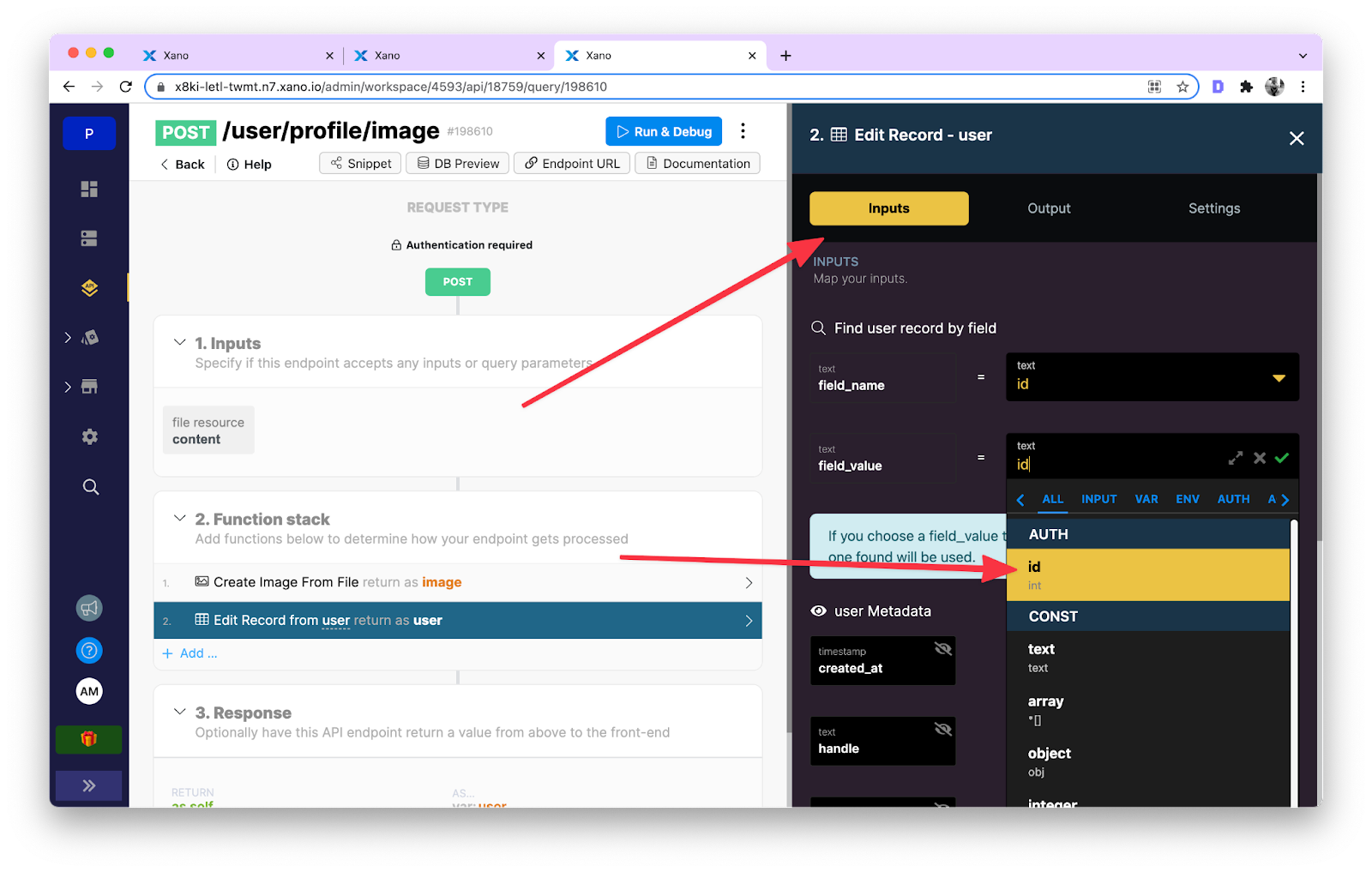
Task: Open the field_name value dropdown showing id
Action: [x=1279, y=377]
